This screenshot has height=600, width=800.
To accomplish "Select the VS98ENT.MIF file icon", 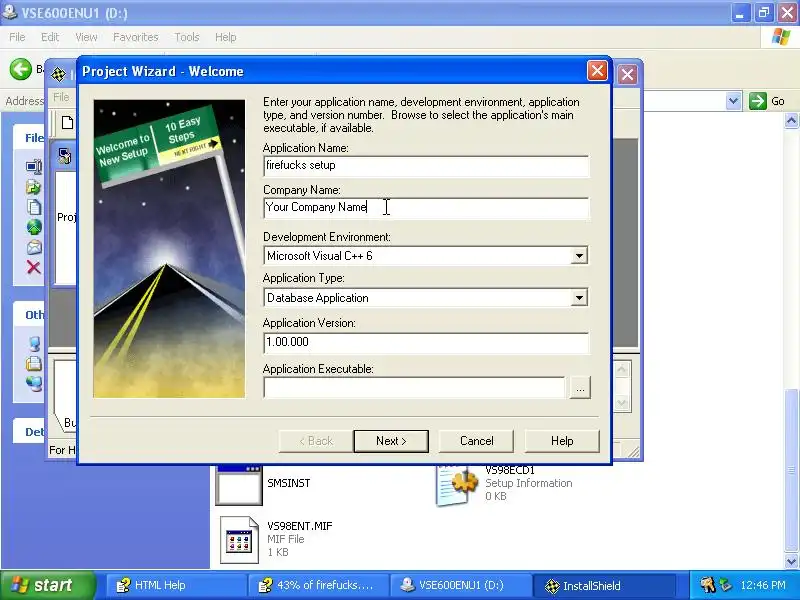I will point(239,540).
